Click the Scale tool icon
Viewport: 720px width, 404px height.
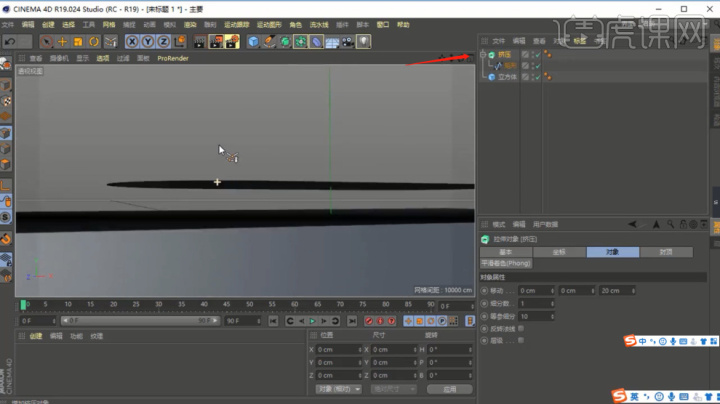78,42
